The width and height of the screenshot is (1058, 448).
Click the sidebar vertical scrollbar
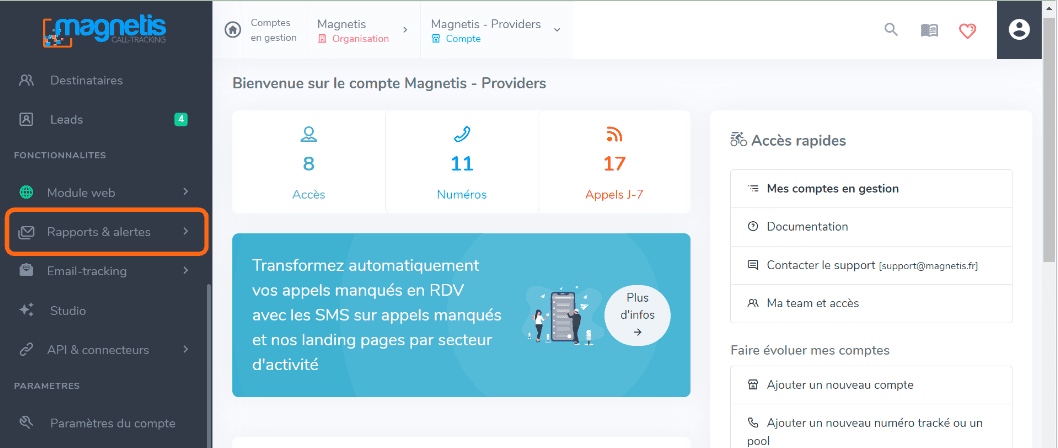(x=208, y=364)
